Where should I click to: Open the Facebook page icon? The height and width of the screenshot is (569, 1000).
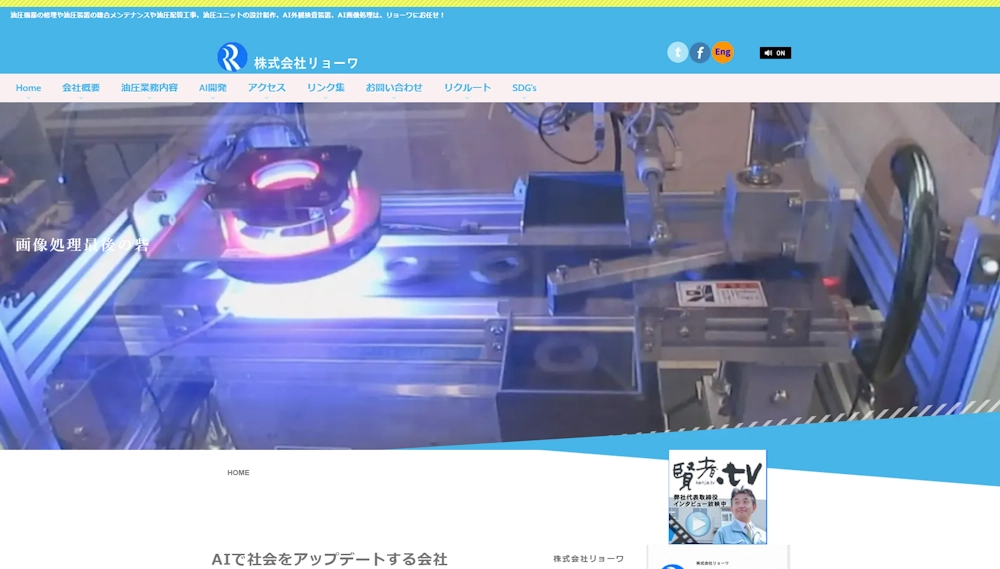(x=700, y=52)
